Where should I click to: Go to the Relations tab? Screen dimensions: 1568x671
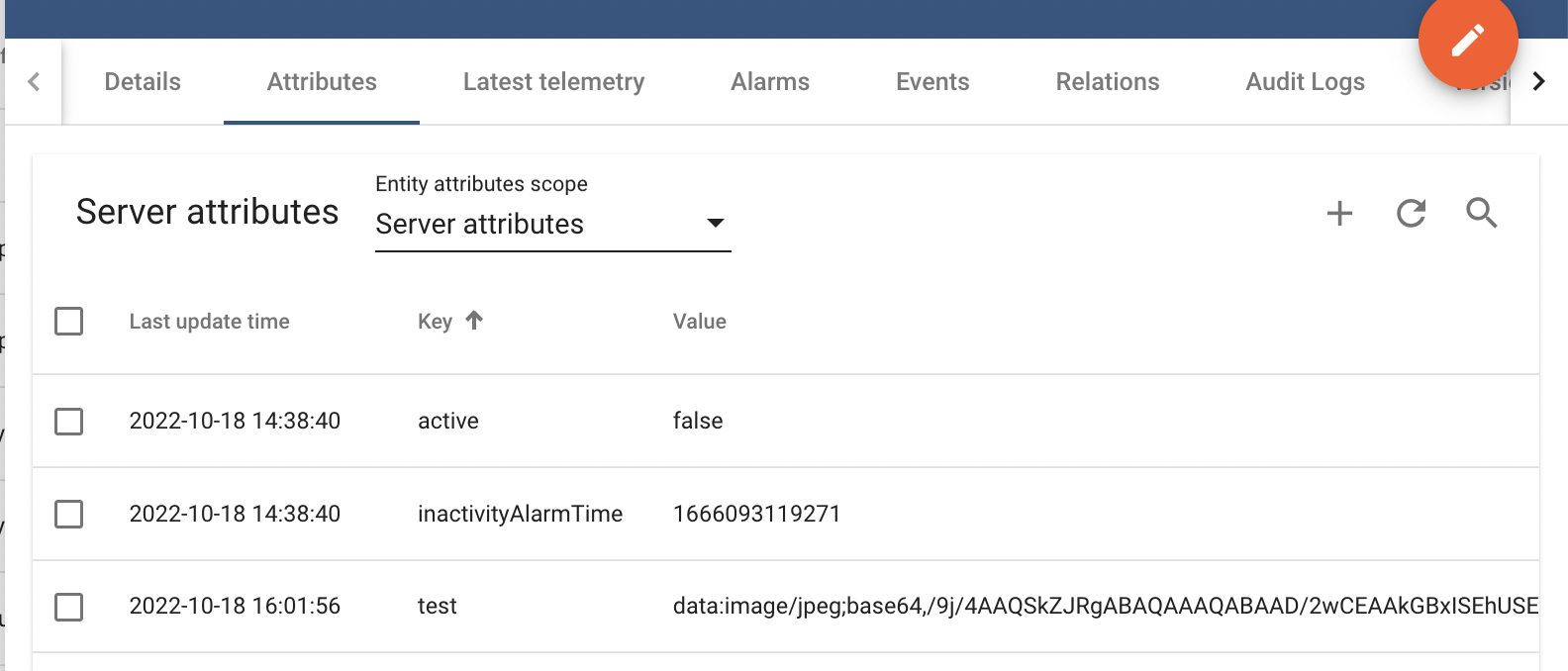point(1107,81)
